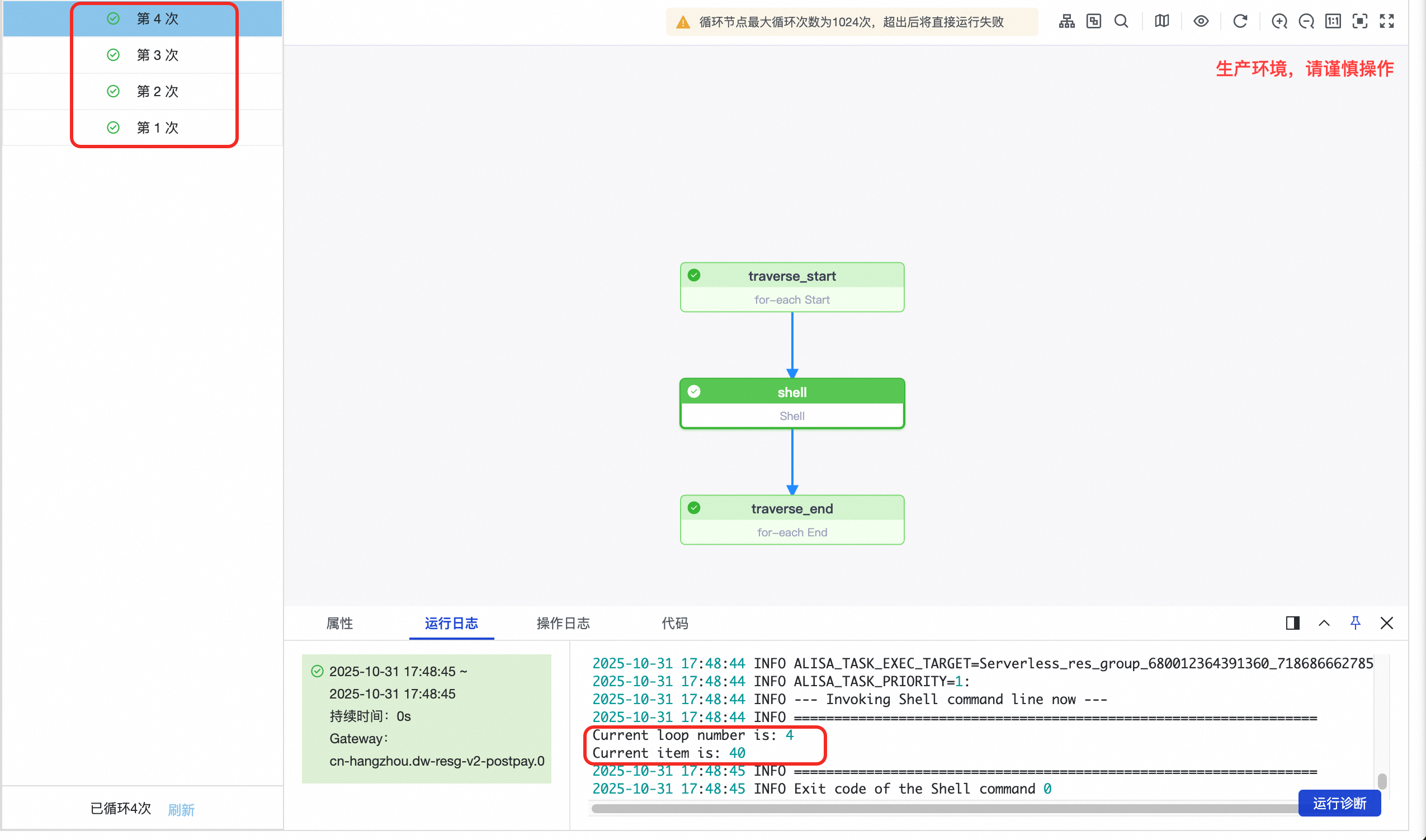The height and width of the screenshot is (840, 1426).
Task: Toggle the log panel split layout icon
Action: point(1292,623)
